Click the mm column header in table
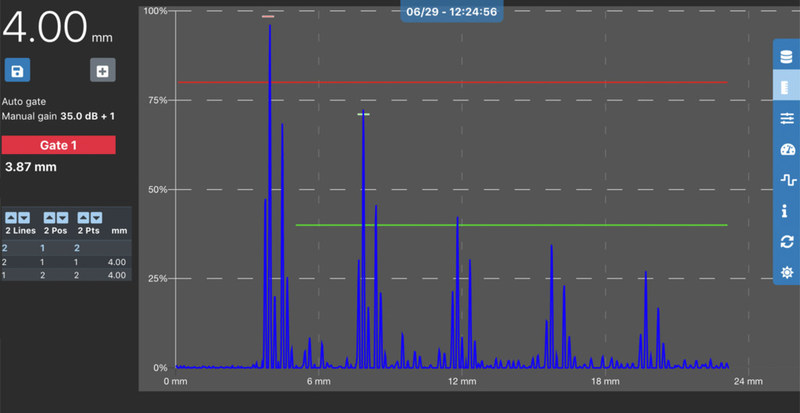The width and height of the screenshot is (800, 413). 119,231
